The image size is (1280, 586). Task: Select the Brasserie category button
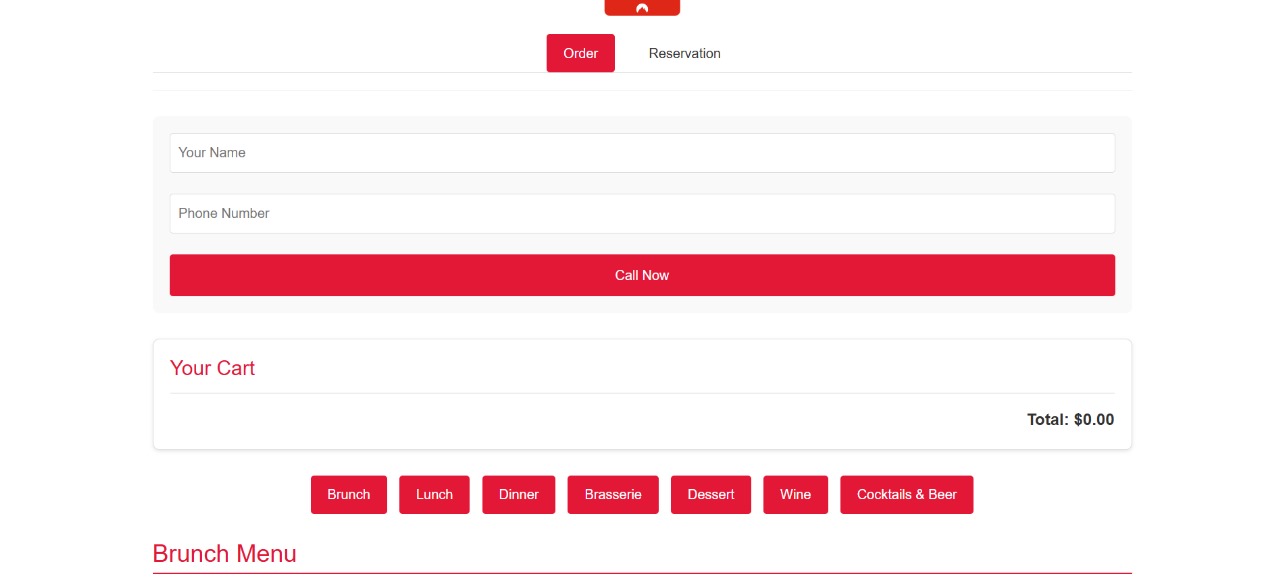[613, 495]
